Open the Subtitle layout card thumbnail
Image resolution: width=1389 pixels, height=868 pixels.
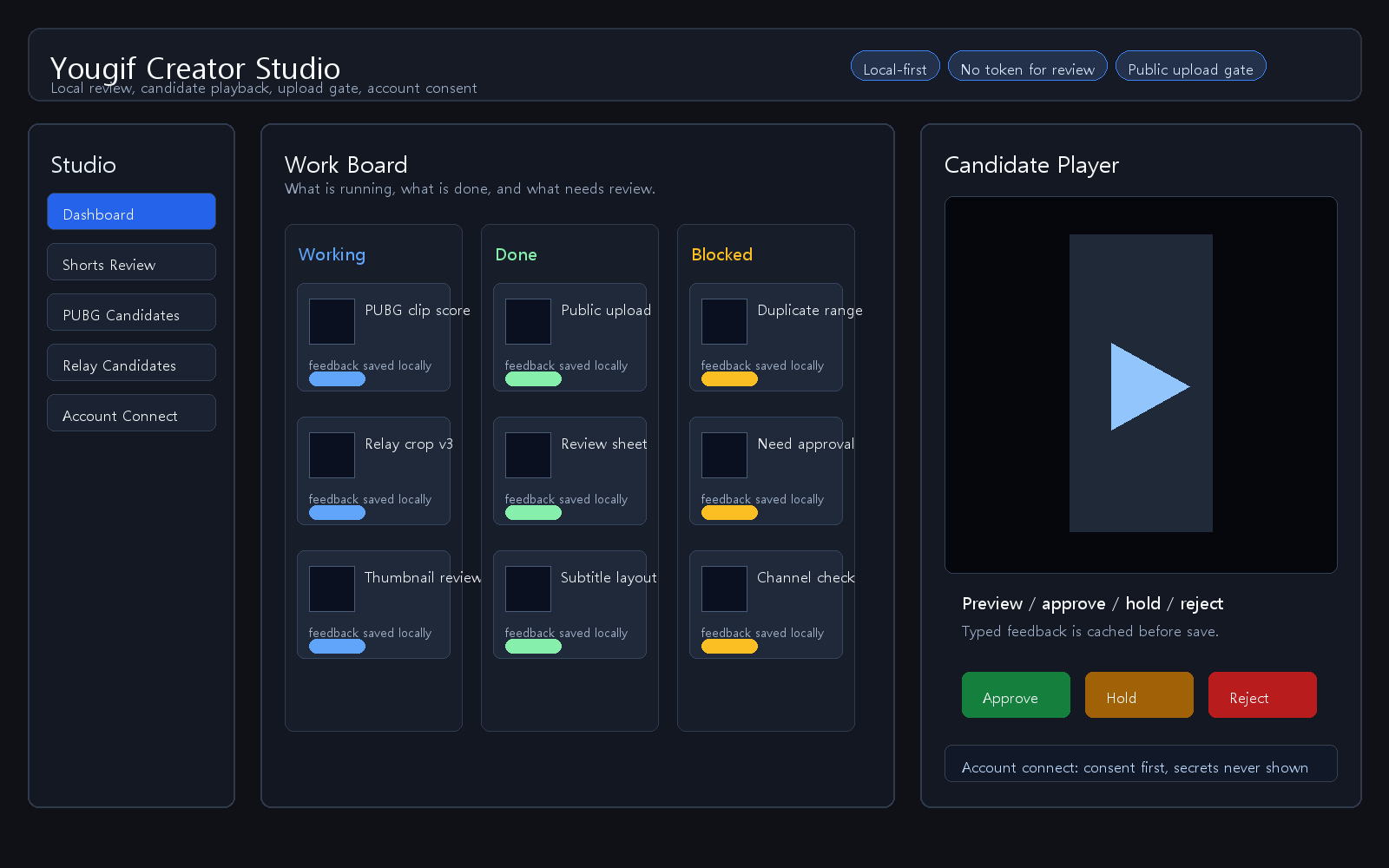click(x=528, y=589)
